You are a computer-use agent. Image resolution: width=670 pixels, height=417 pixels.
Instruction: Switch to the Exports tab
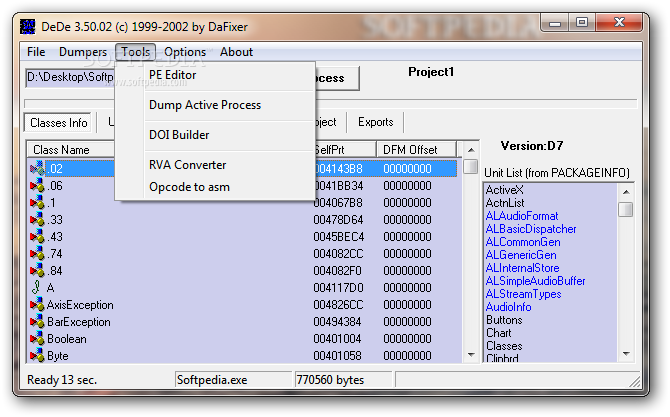click(x=376, y=122)
